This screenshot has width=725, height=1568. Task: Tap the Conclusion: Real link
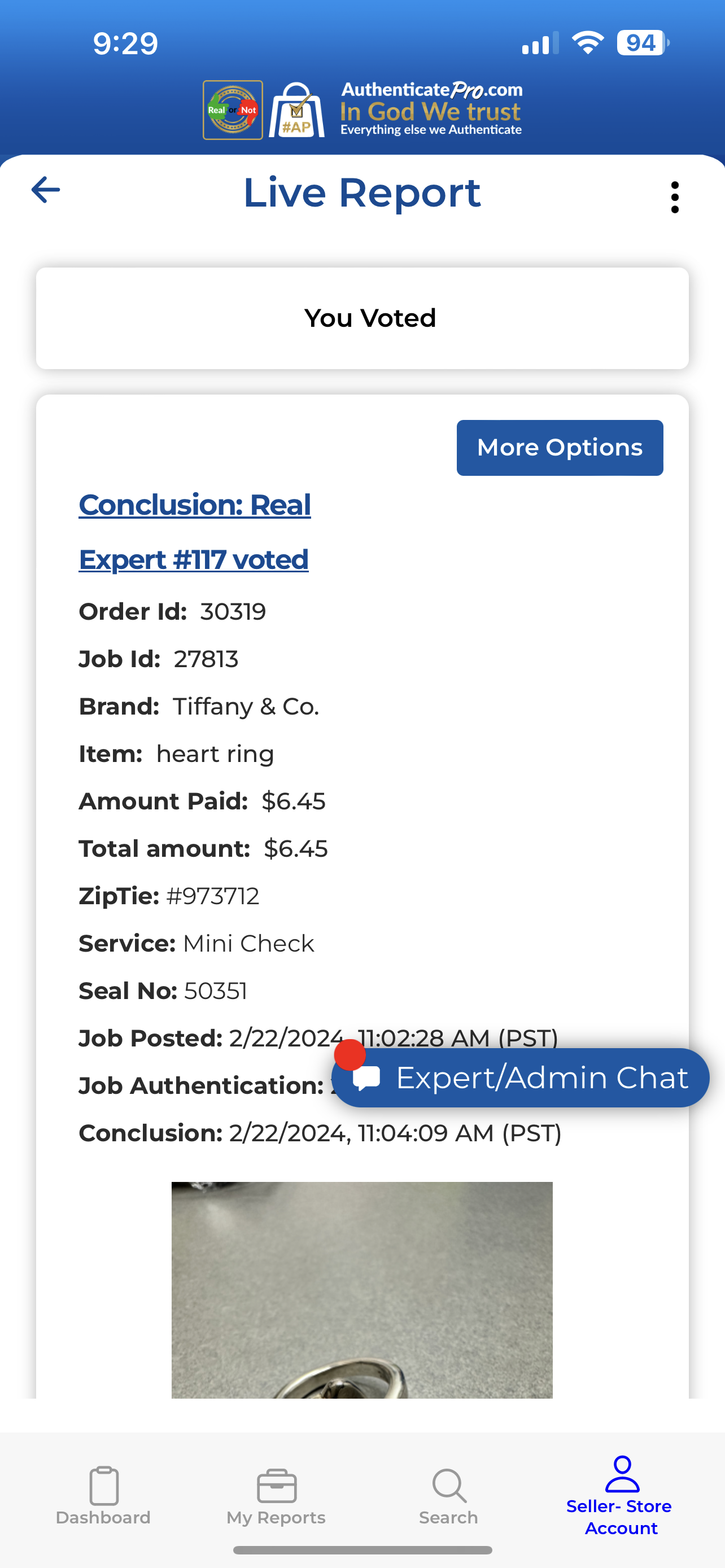[195, 505]
